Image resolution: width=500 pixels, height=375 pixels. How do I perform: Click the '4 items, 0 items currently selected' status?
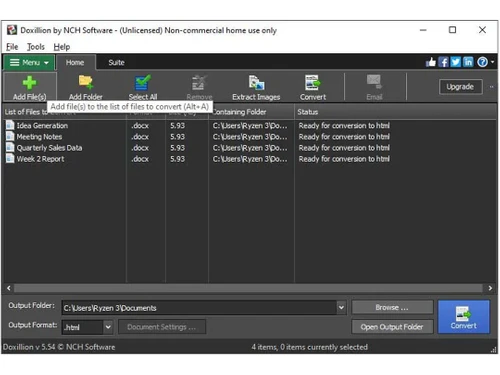[310, 347]
